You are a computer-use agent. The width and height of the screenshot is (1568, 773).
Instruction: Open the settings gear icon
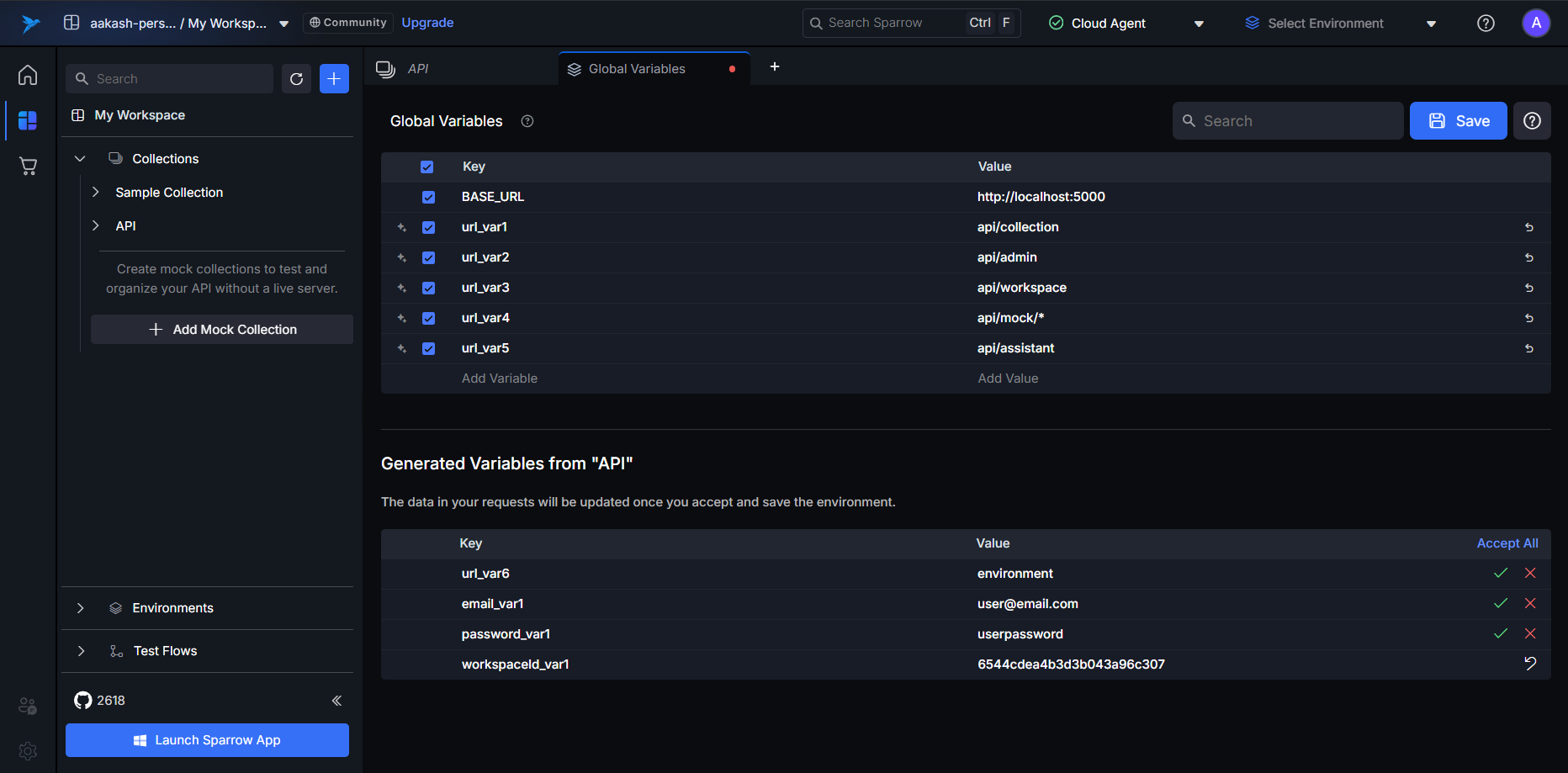(28, 750)
